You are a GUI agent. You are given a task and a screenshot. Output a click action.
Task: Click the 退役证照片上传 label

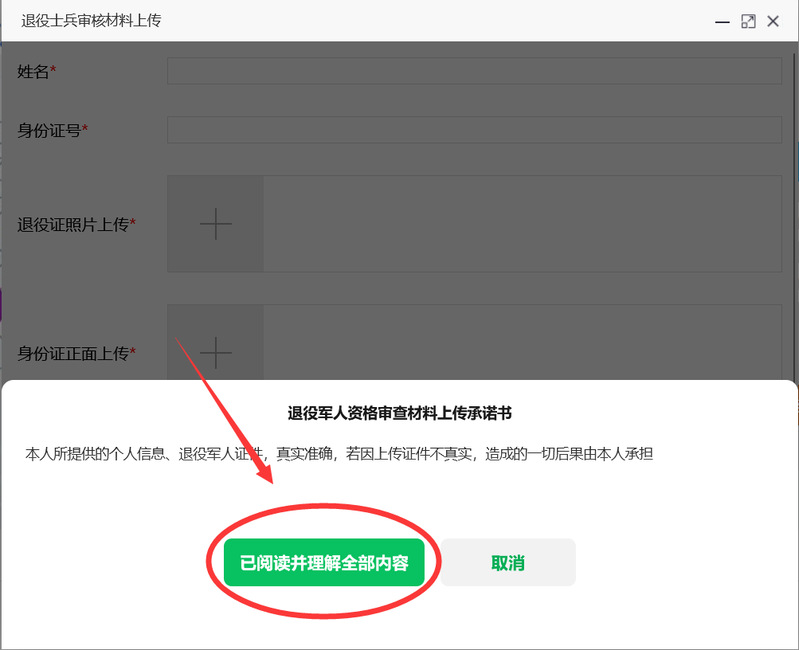(73, 225)
